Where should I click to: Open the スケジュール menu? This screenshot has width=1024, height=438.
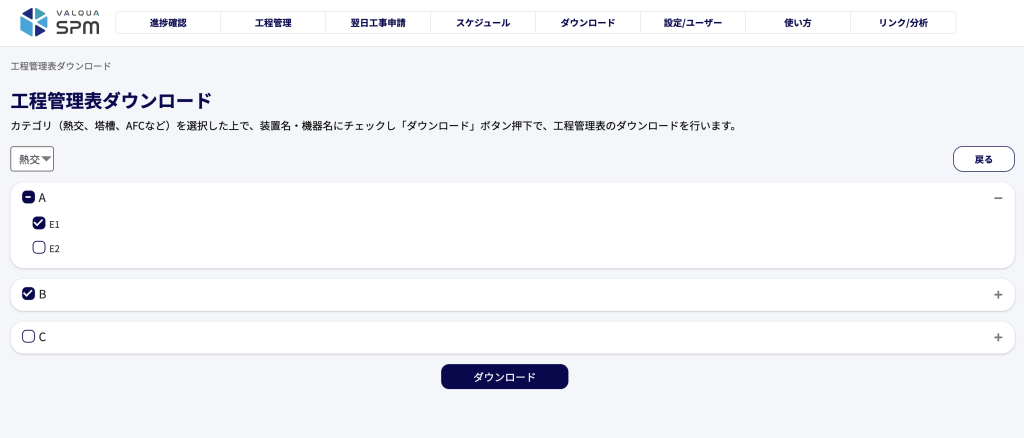483,23
